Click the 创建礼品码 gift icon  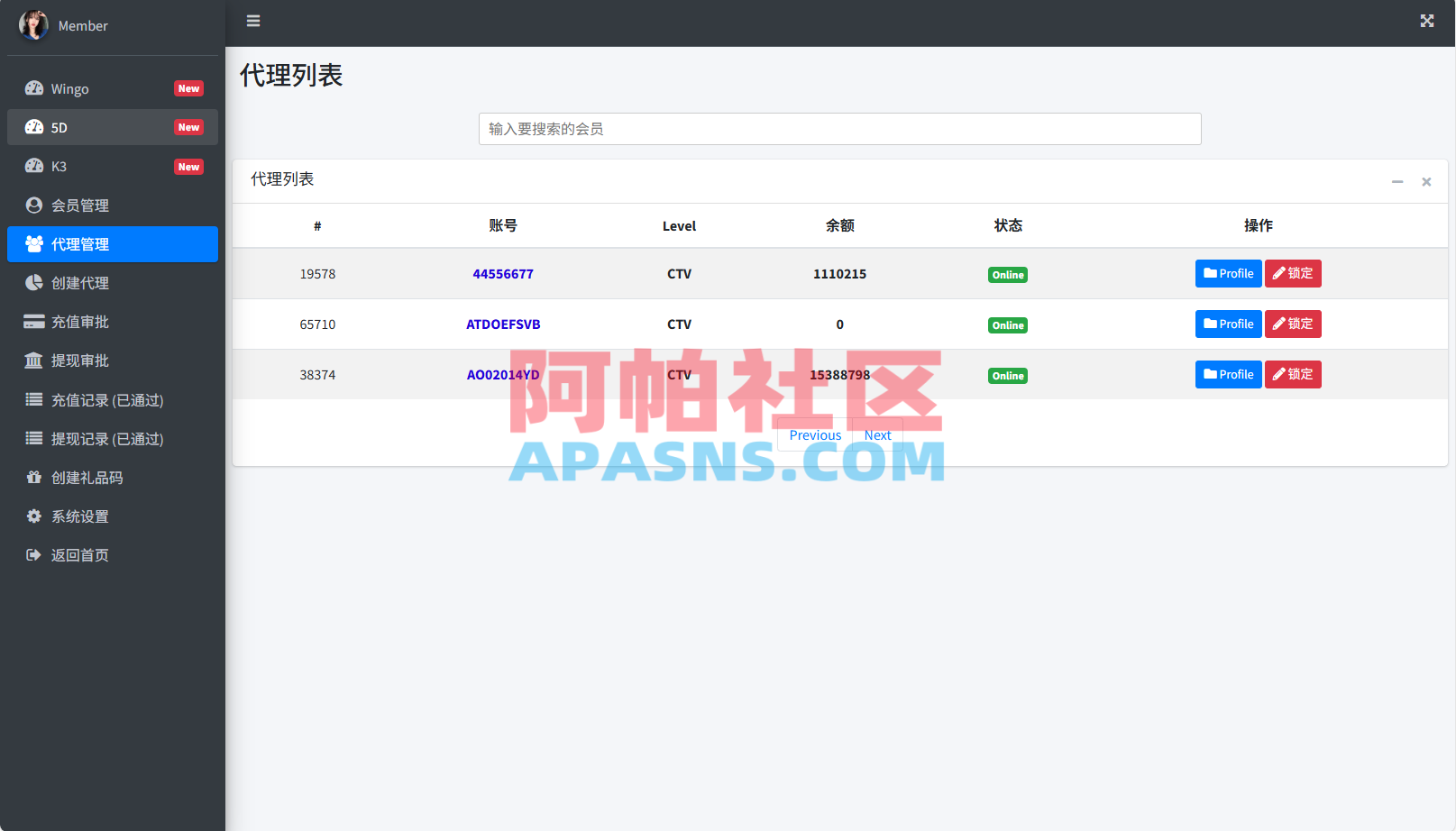point(34,477)
